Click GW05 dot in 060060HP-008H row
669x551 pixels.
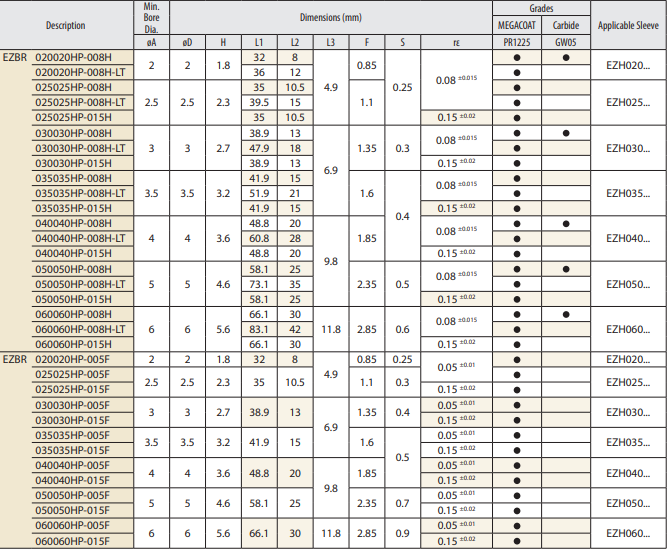(566, 315)
